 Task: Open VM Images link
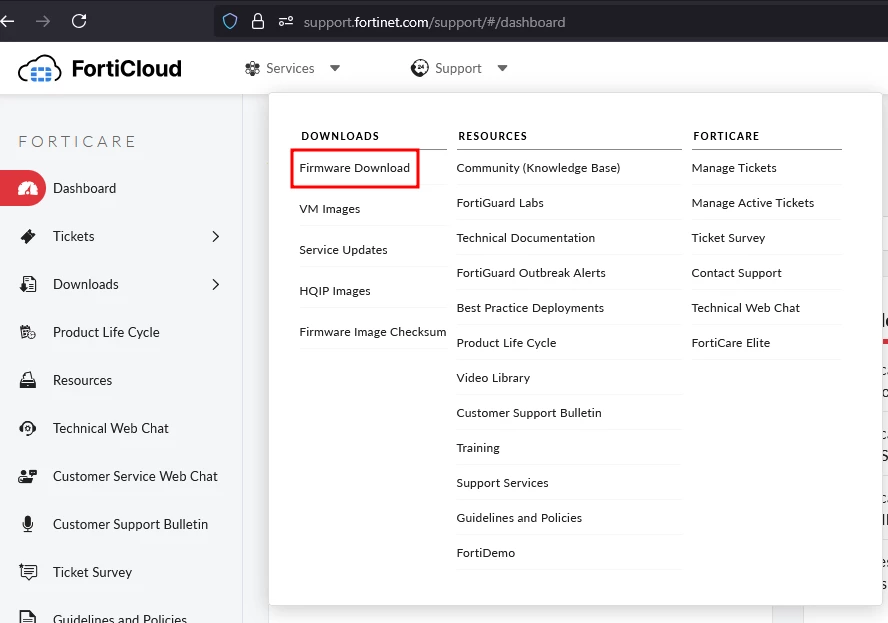click(330, 209)
